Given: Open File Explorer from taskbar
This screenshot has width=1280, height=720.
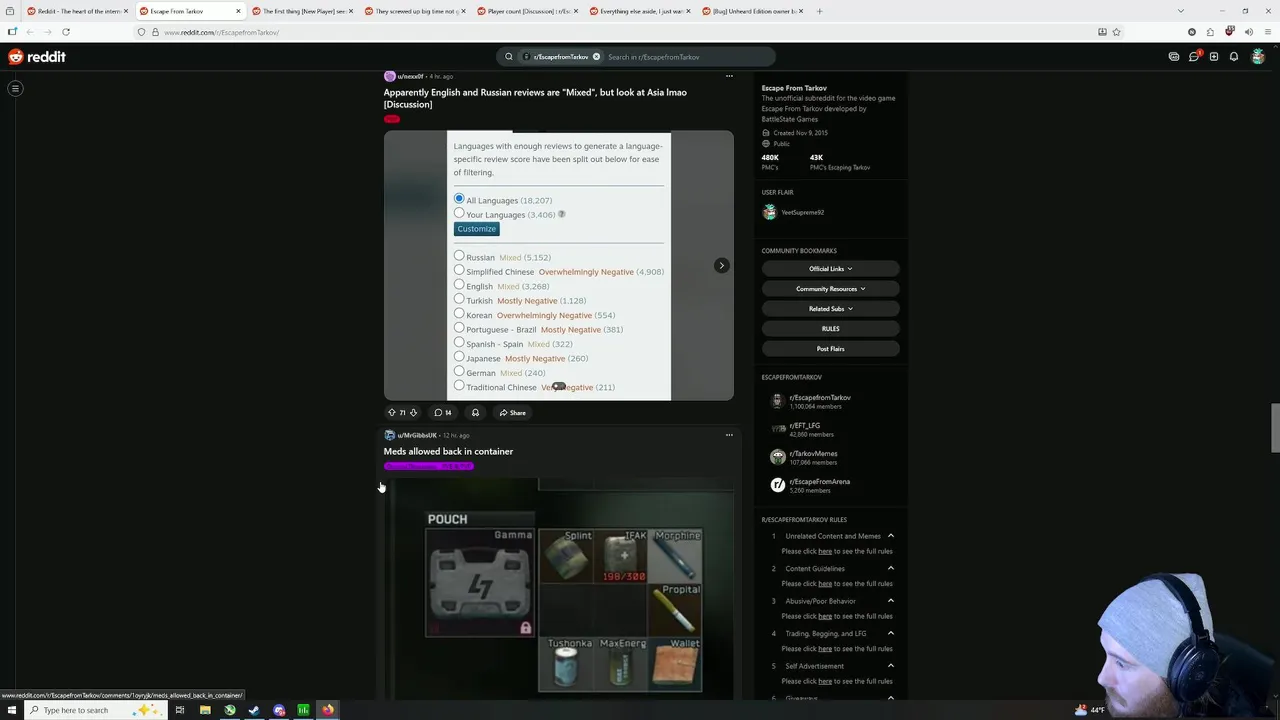Looking at the screenshot, I should [x=205, y=710].
